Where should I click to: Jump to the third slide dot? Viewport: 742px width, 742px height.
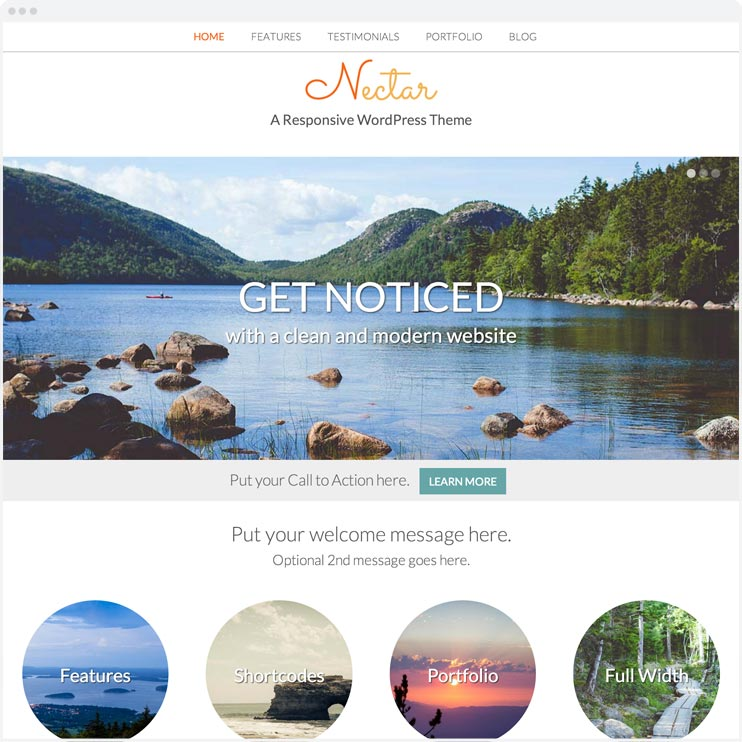[x=716, y=174]
